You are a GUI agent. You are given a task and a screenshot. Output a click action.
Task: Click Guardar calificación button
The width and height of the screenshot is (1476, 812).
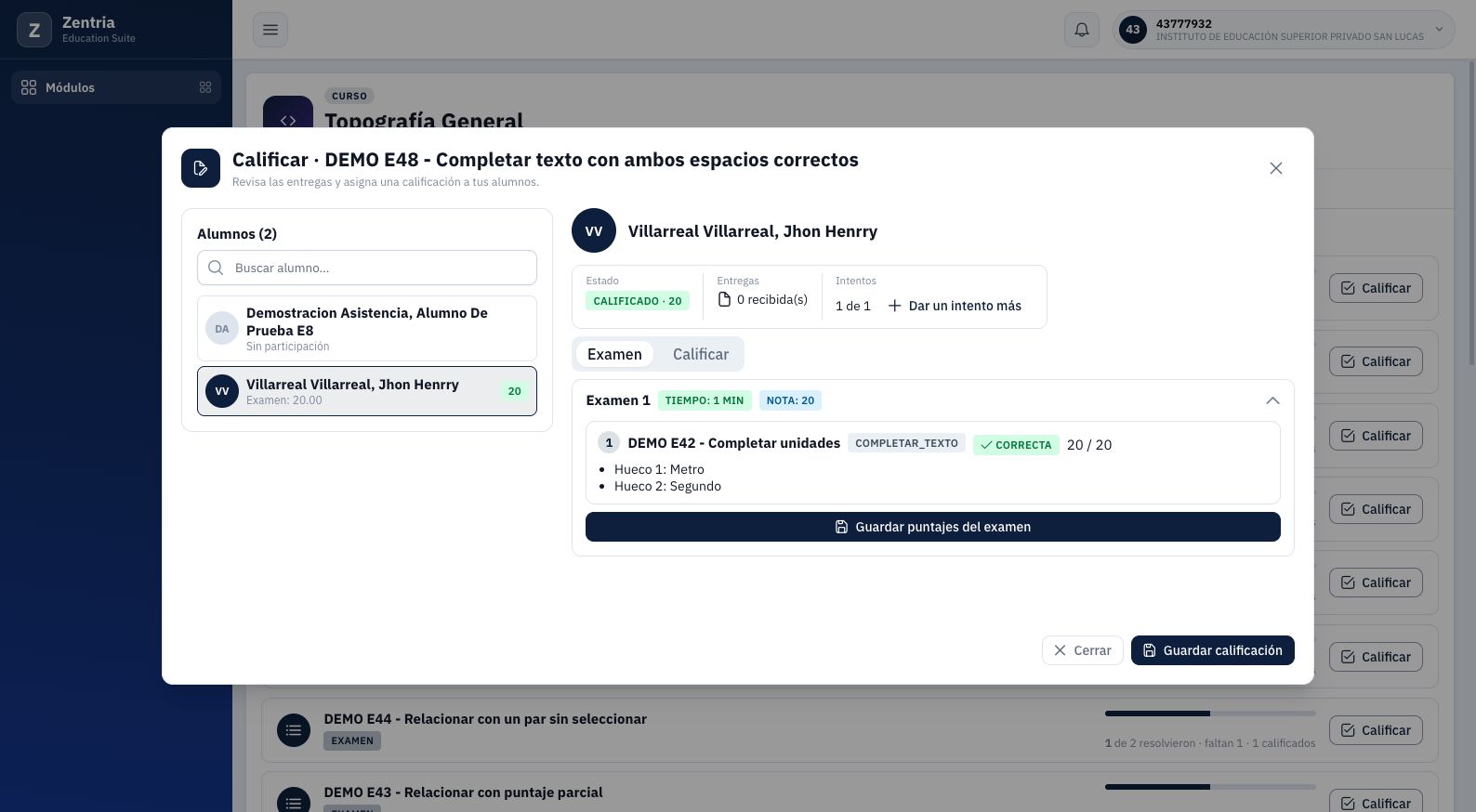pyautogui.click(x=1213, y=650)
